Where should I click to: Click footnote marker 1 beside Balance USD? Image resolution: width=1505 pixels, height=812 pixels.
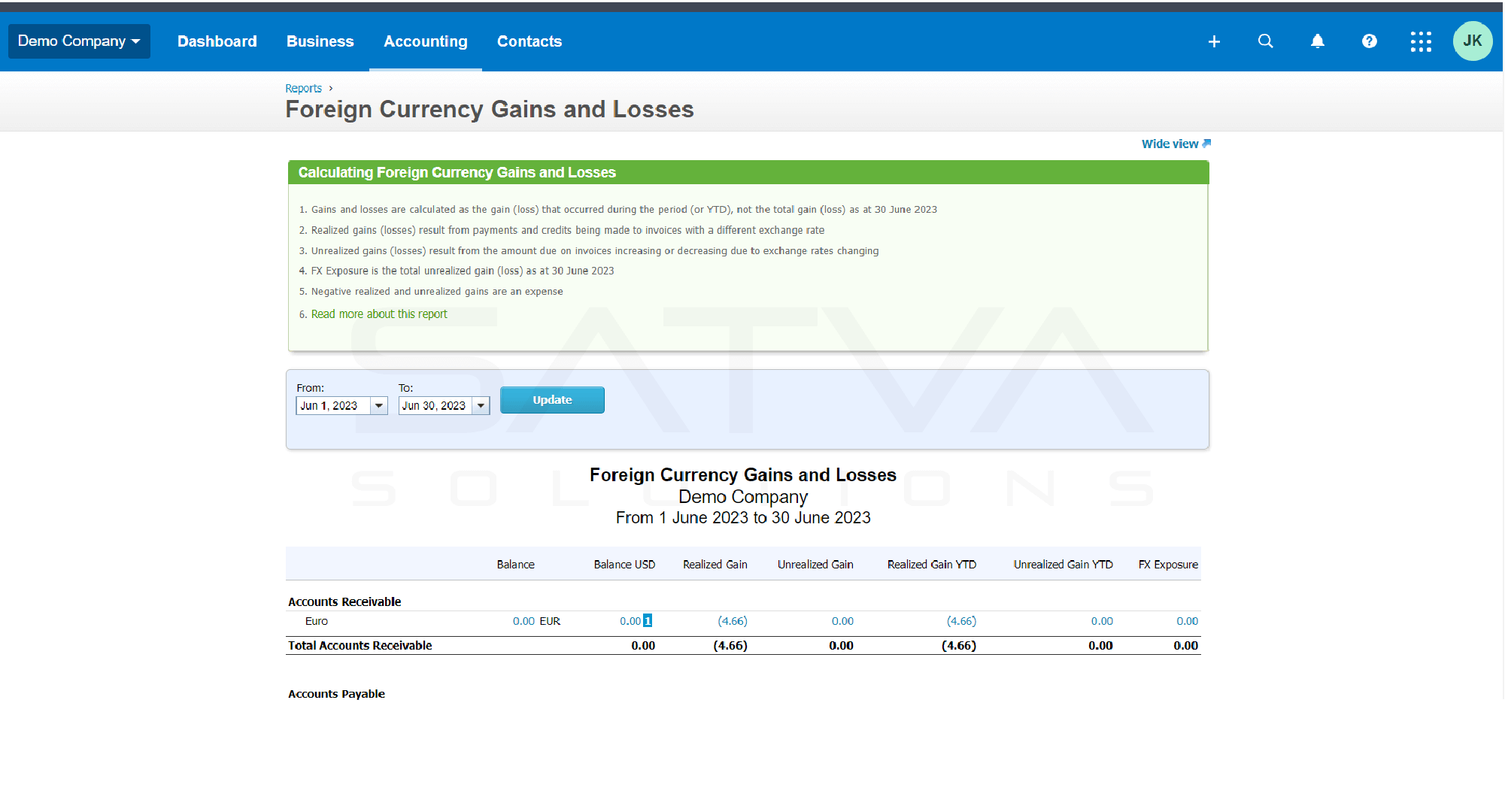pos(648,621)
